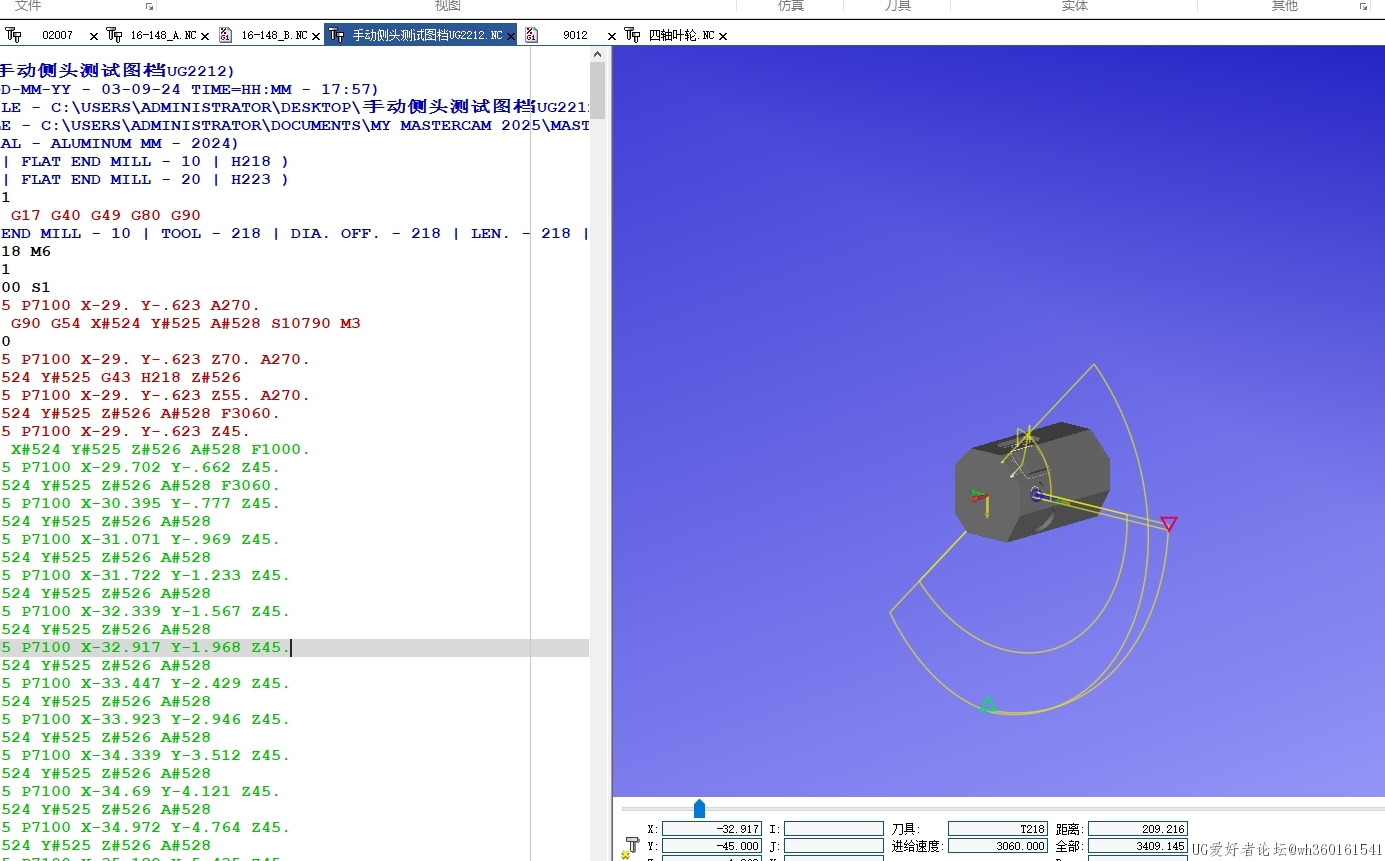Close the 手动侧头测试图档UG2212.NC tab
The width and height of the screenshot is (1385, 861).
tap(510, 36)
